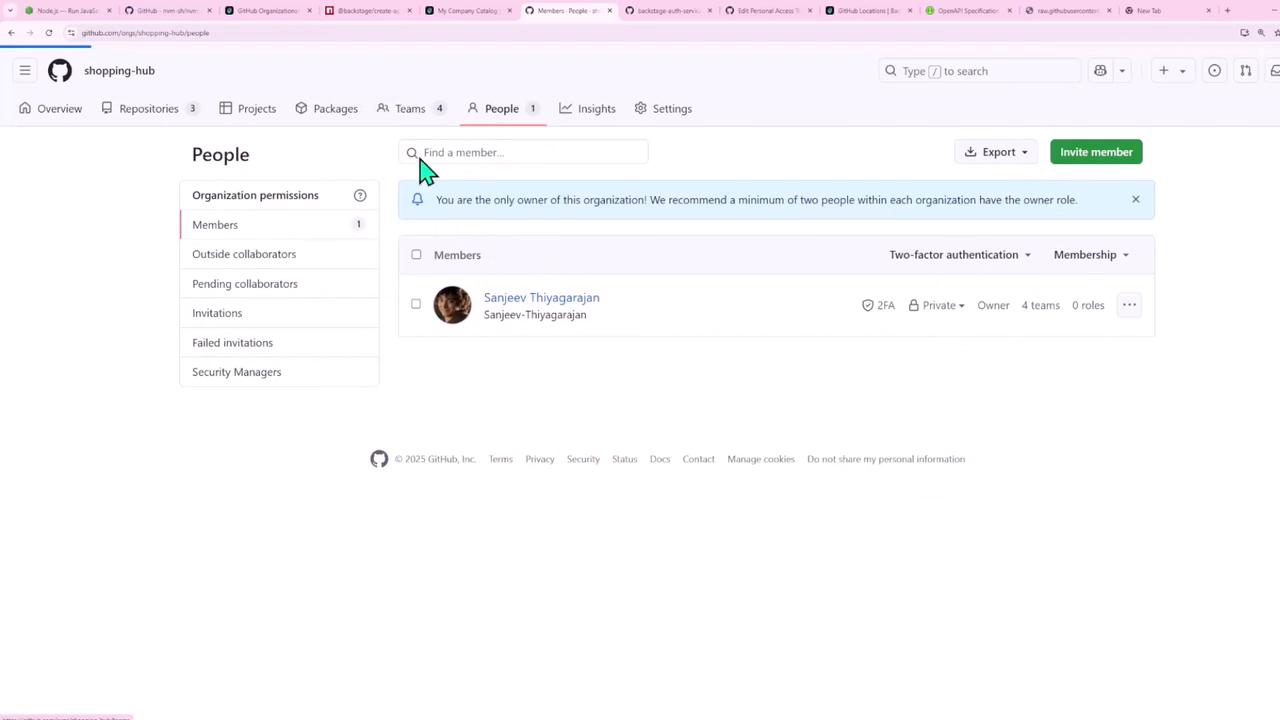Open Security Managers in sidebar
This screenshot has height=720, width=1280.
pos(279,372)
